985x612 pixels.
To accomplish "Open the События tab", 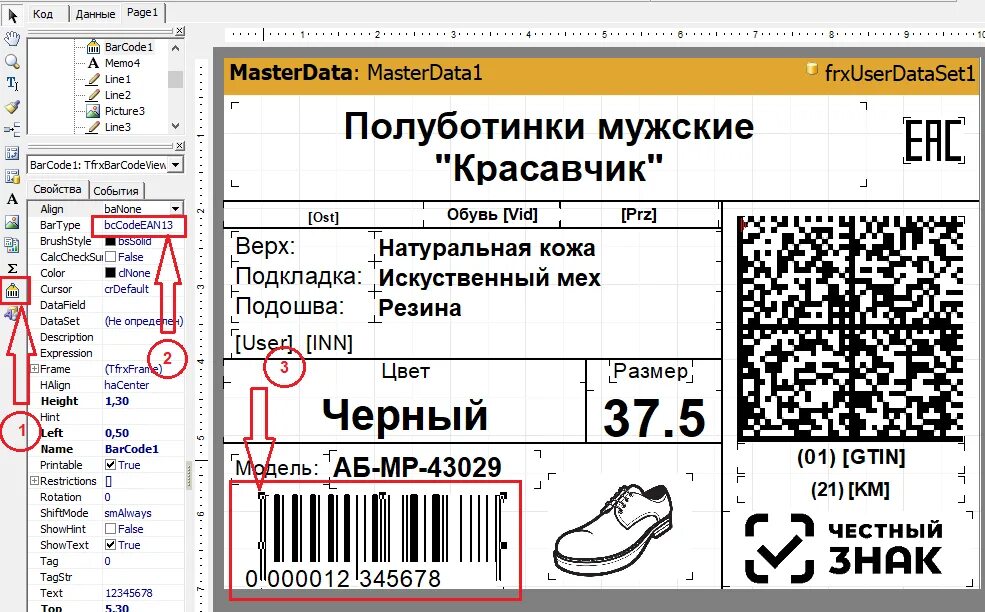I will (116, 190).
